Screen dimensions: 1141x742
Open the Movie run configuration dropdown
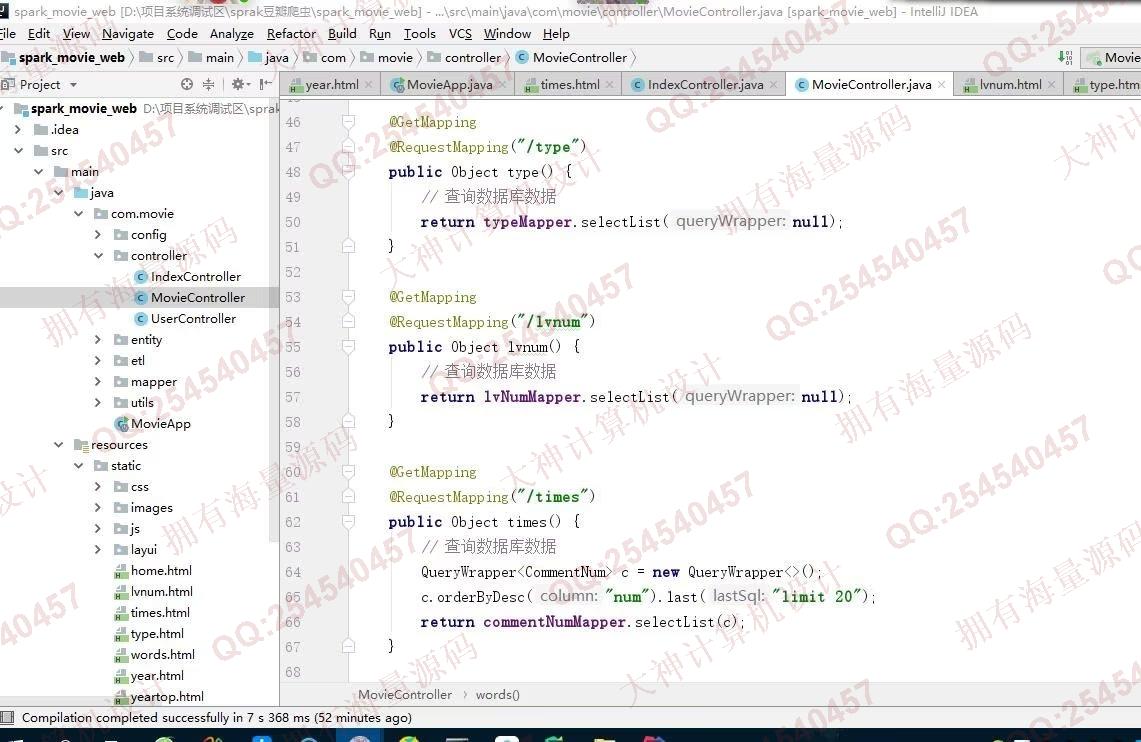pos(1110,57)
